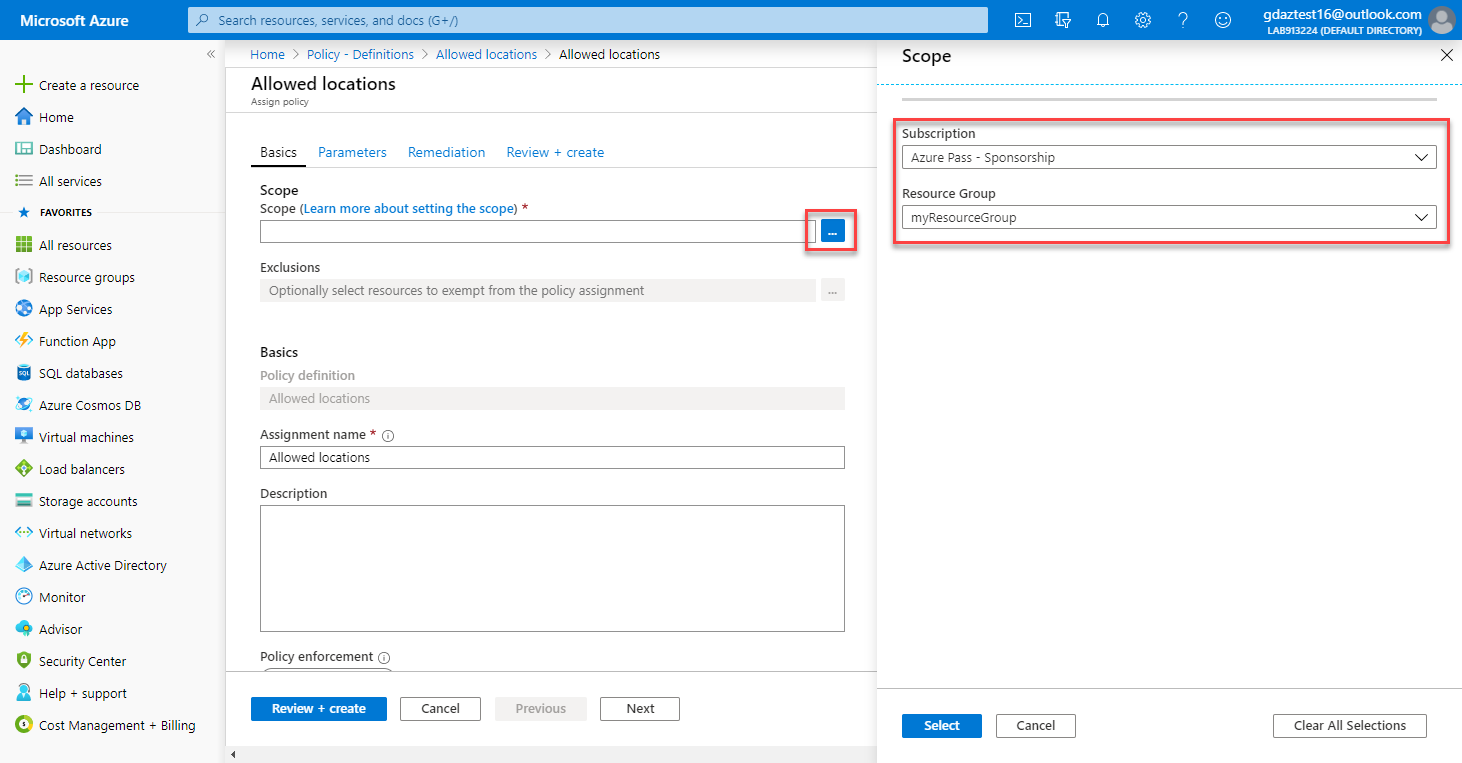Click the Storage accounts icon

24,501
